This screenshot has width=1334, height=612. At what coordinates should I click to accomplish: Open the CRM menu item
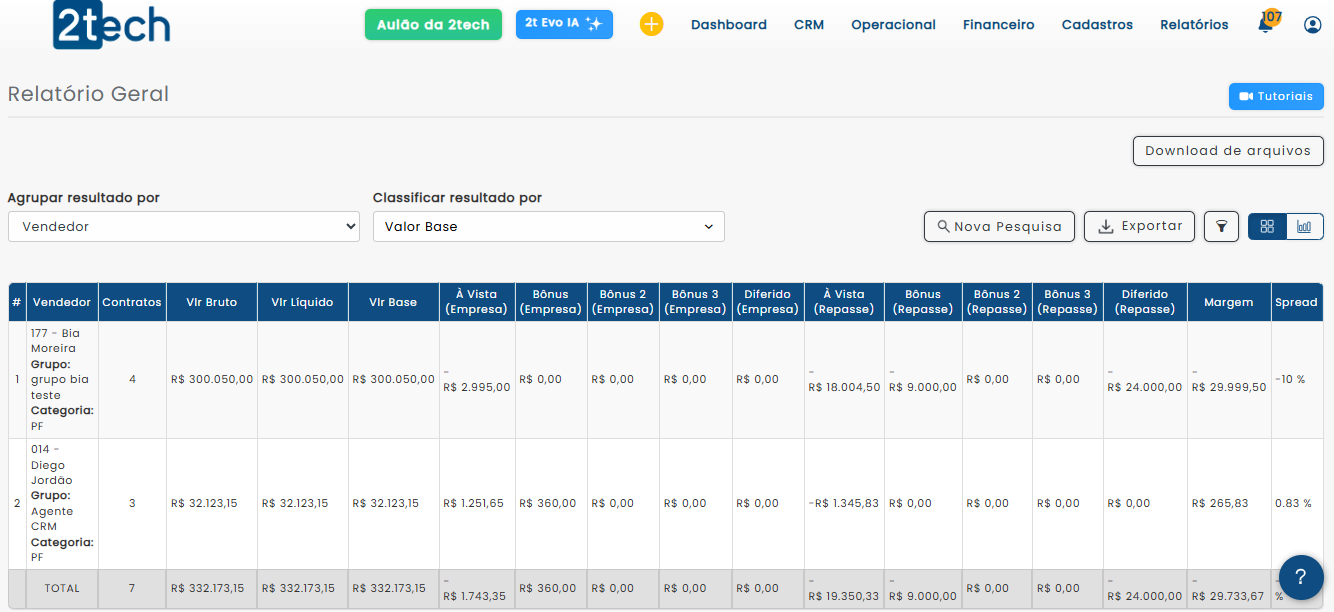click(x=809, y=25)
